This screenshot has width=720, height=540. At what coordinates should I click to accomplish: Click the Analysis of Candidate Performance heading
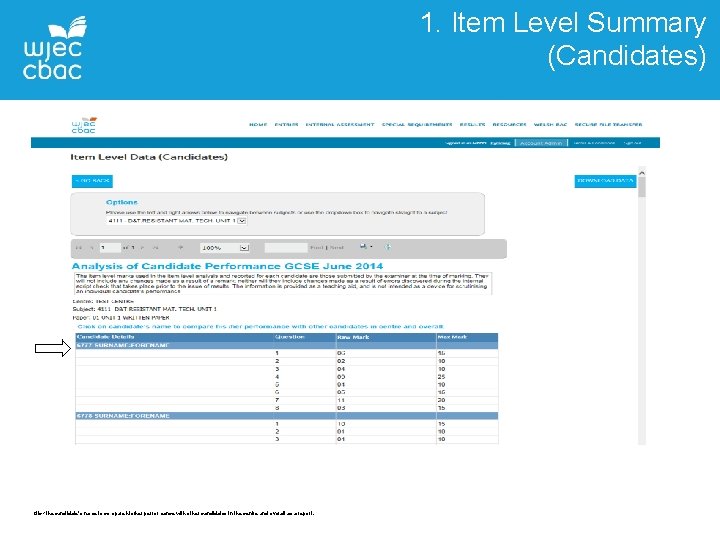[227, 266]
